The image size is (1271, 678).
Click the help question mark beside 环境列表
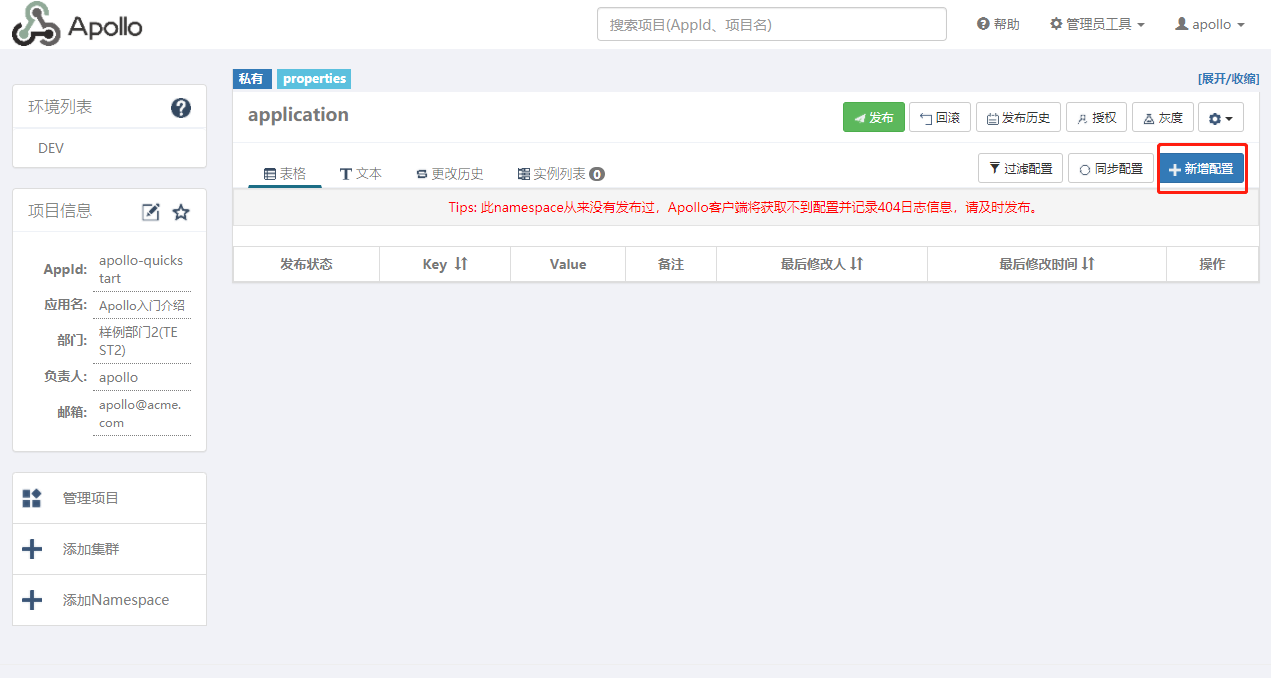coord(181,108)
